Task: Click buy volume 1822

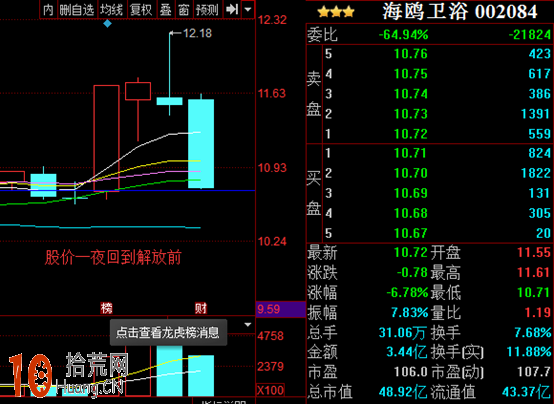Action: point(536,173)
